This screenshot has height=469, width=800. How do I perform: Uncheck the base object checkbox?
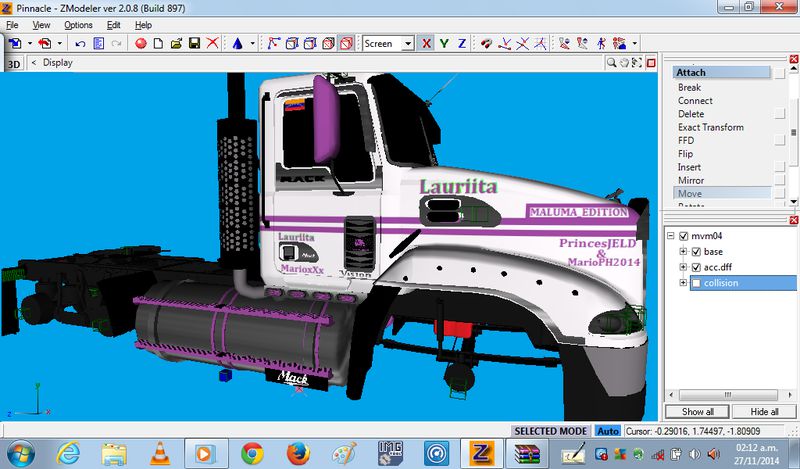(x=696, y=252)
